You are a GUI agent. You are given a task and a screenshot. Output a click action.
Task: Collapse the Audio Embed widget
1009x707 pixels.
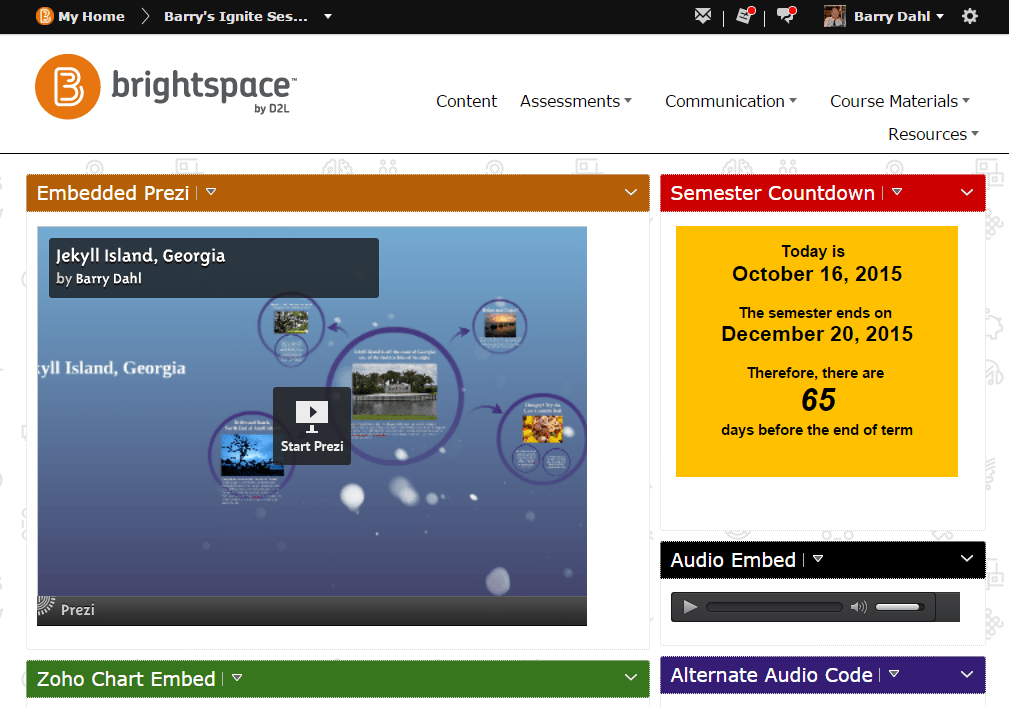966,559
